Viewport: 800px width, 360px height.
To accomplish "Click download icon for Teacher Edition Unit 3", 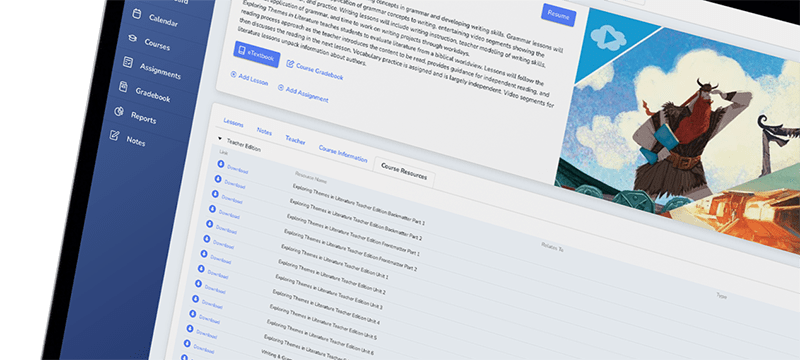I will (203, 253).
